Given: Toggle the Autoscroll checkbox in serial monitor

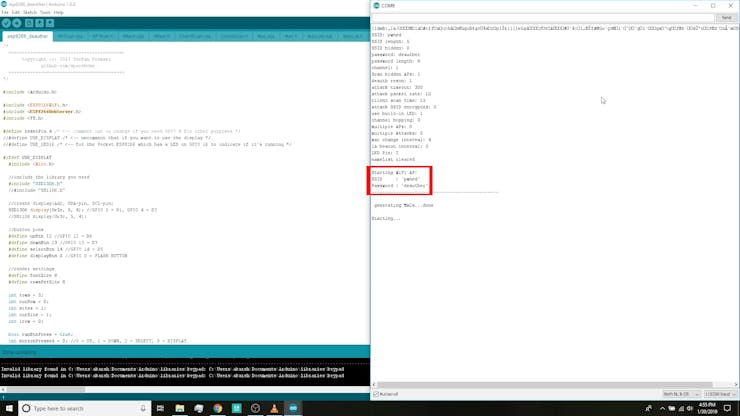Looking at the screenshot, I should tap(376, 394).
